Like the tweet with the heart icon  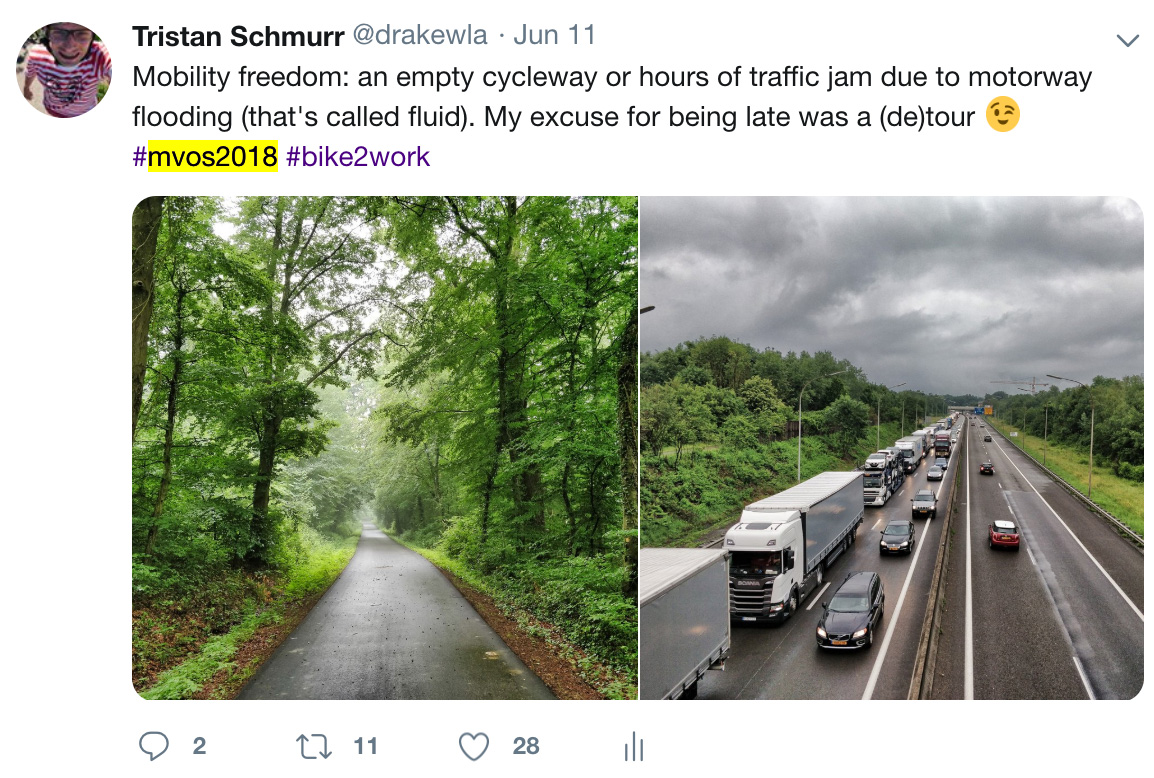[x=473, y=746]
